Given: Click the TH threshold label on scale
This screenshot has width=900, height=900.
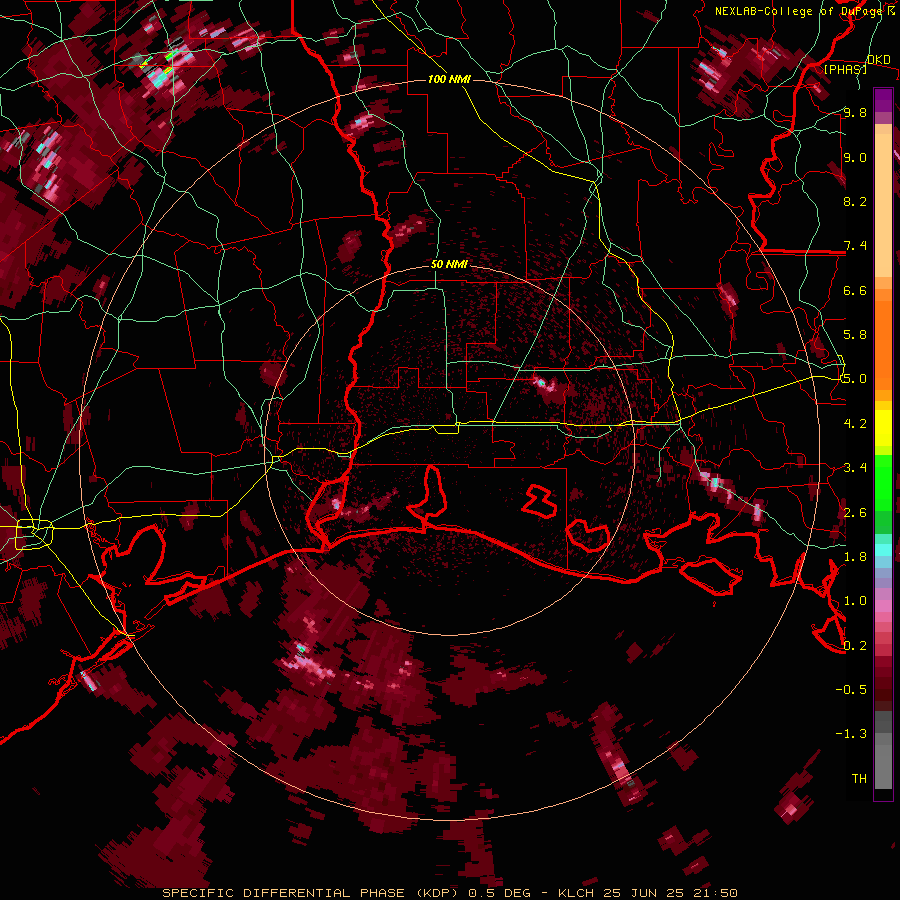Looking at the screenshot, I should [x=859, y=778].
